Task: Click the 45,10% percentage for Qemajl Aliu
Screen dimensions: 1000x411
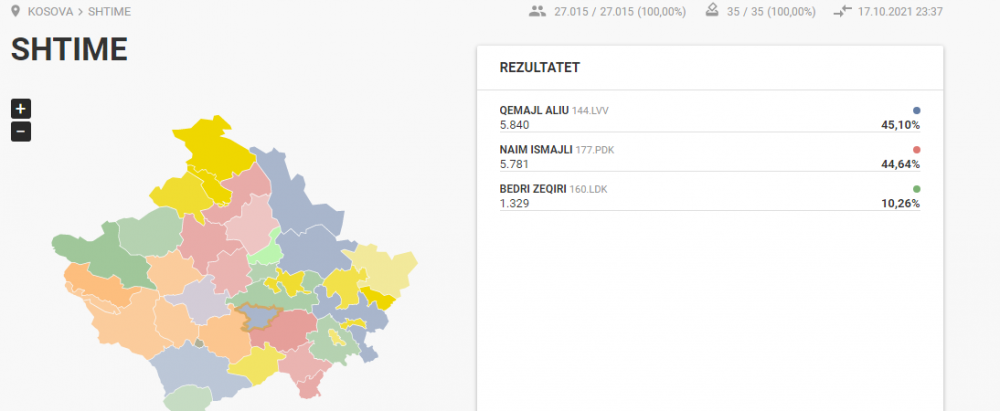Action: 901,125
